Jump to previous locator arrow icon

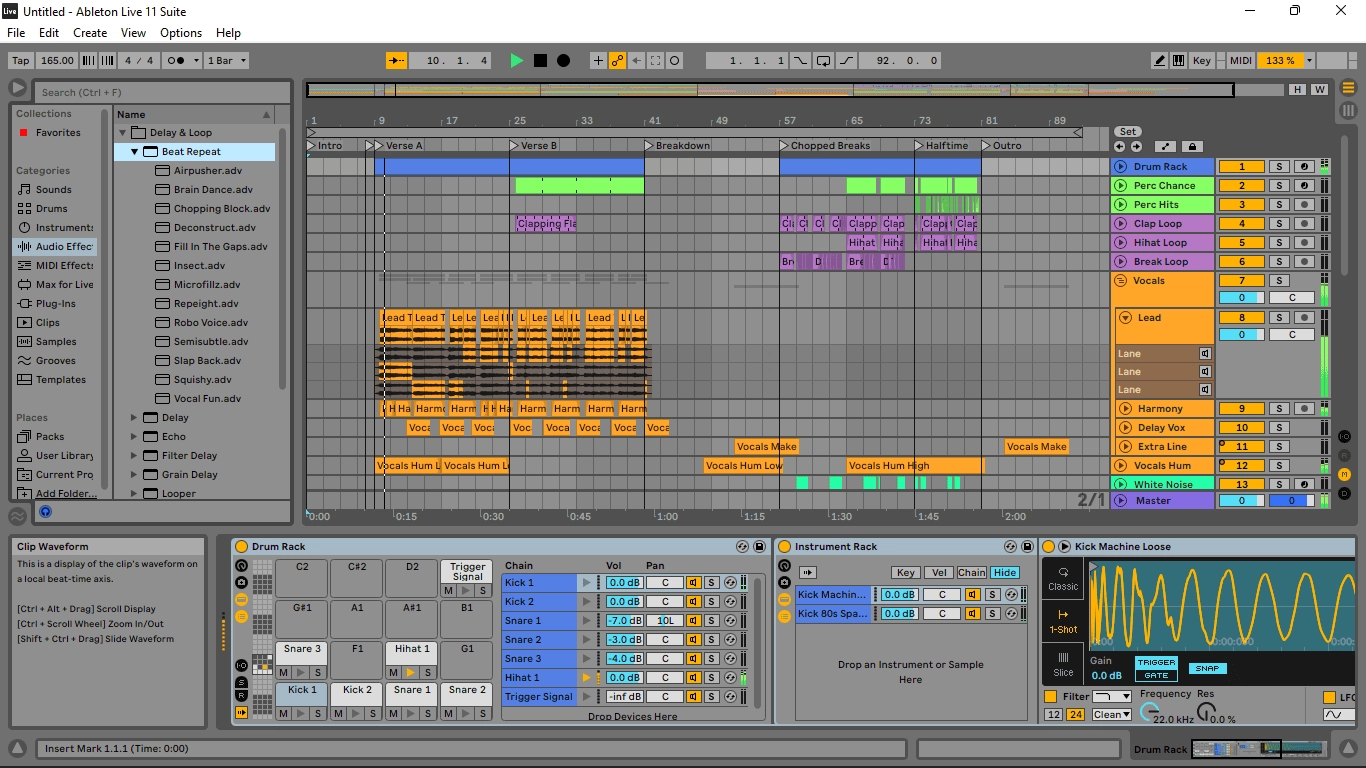pos(1121,146)
